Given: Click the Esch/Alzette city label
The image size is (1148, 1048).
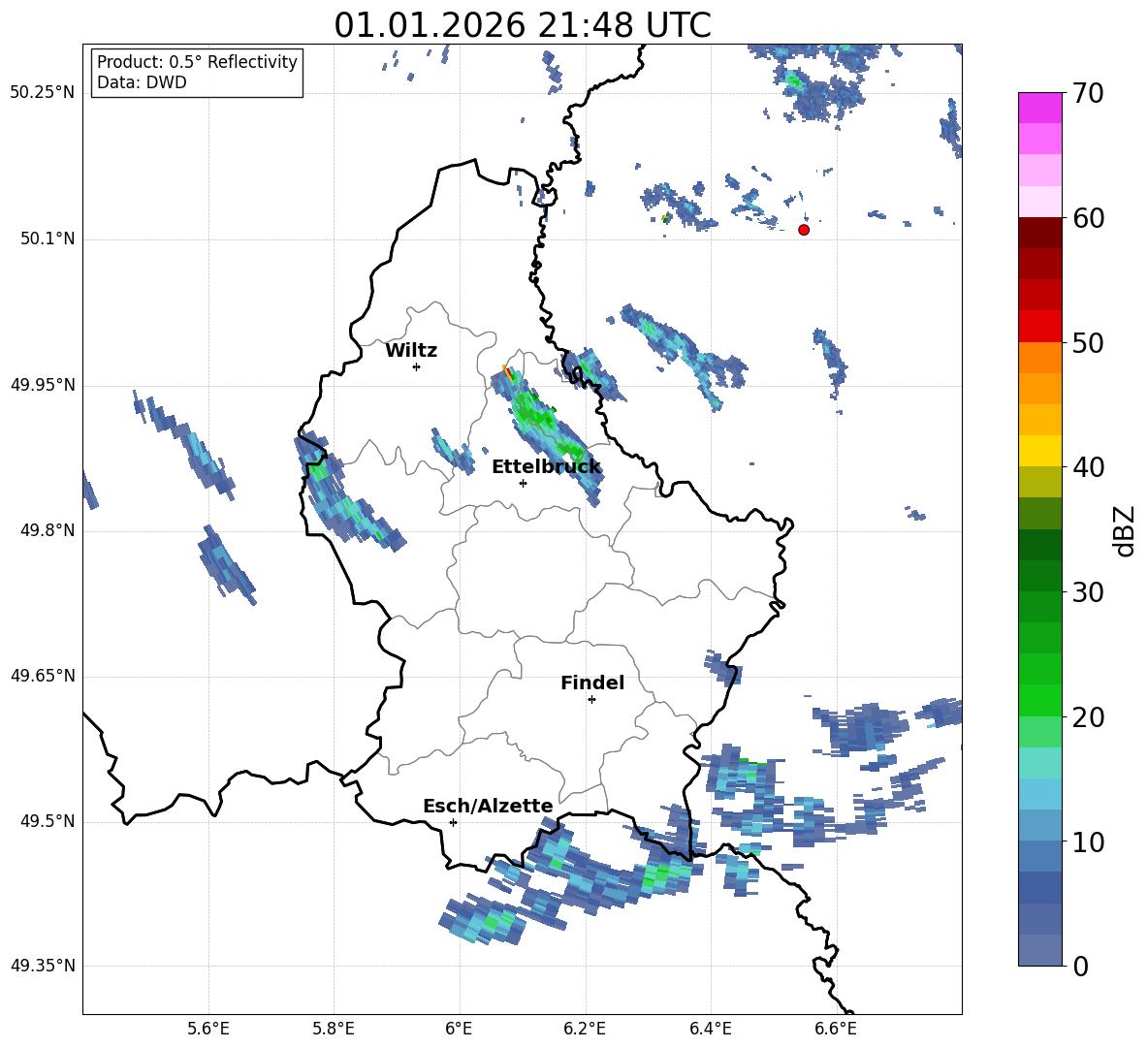Looking at the screenshot, I should [489, 806].
